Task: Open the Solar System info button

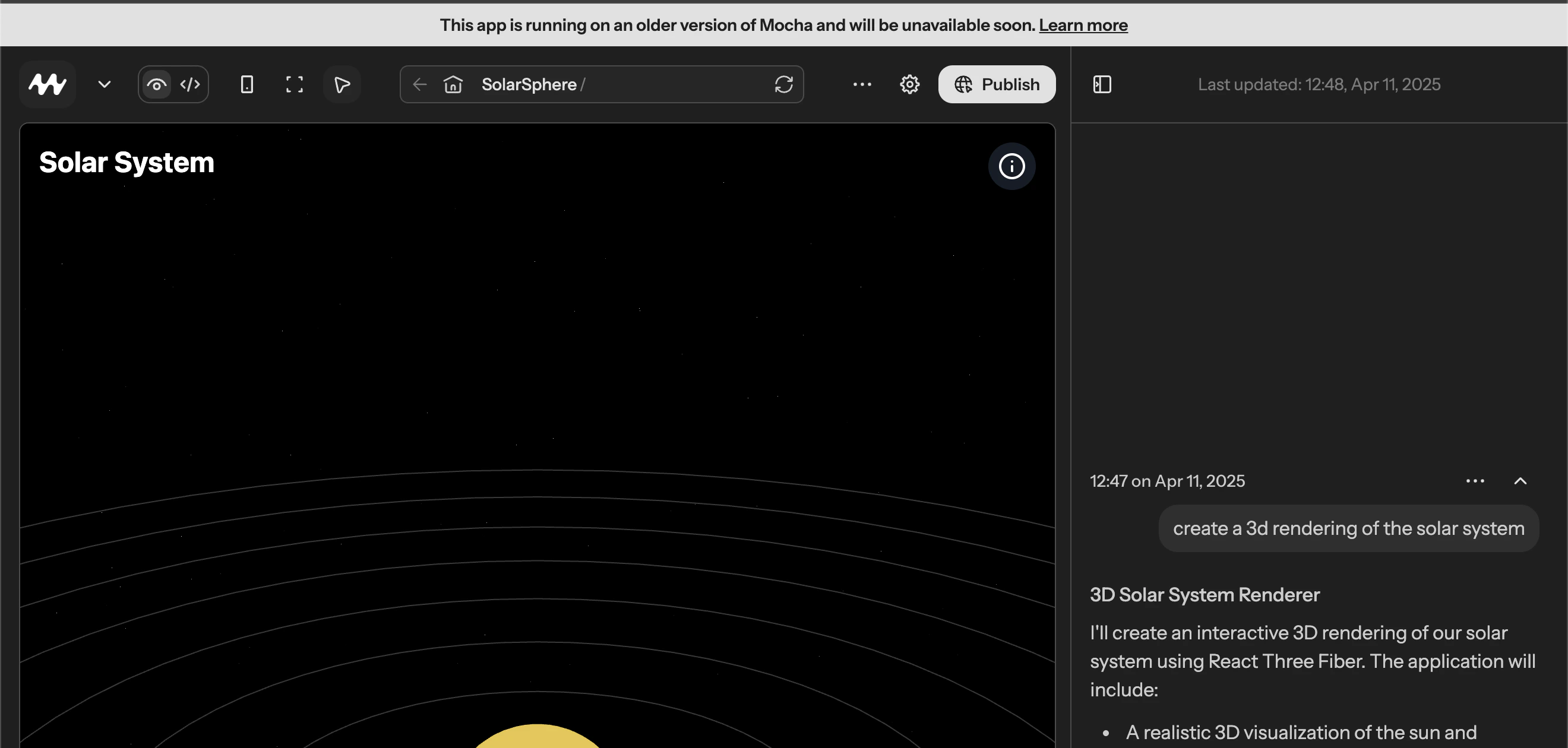Action: (1011, 166)
